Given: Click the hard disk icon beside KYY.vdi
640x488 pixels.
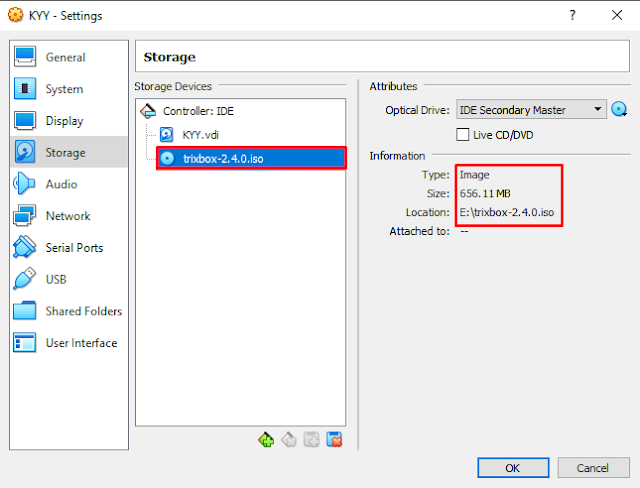Looking at the screenshot, I should (x=167, y=135).
